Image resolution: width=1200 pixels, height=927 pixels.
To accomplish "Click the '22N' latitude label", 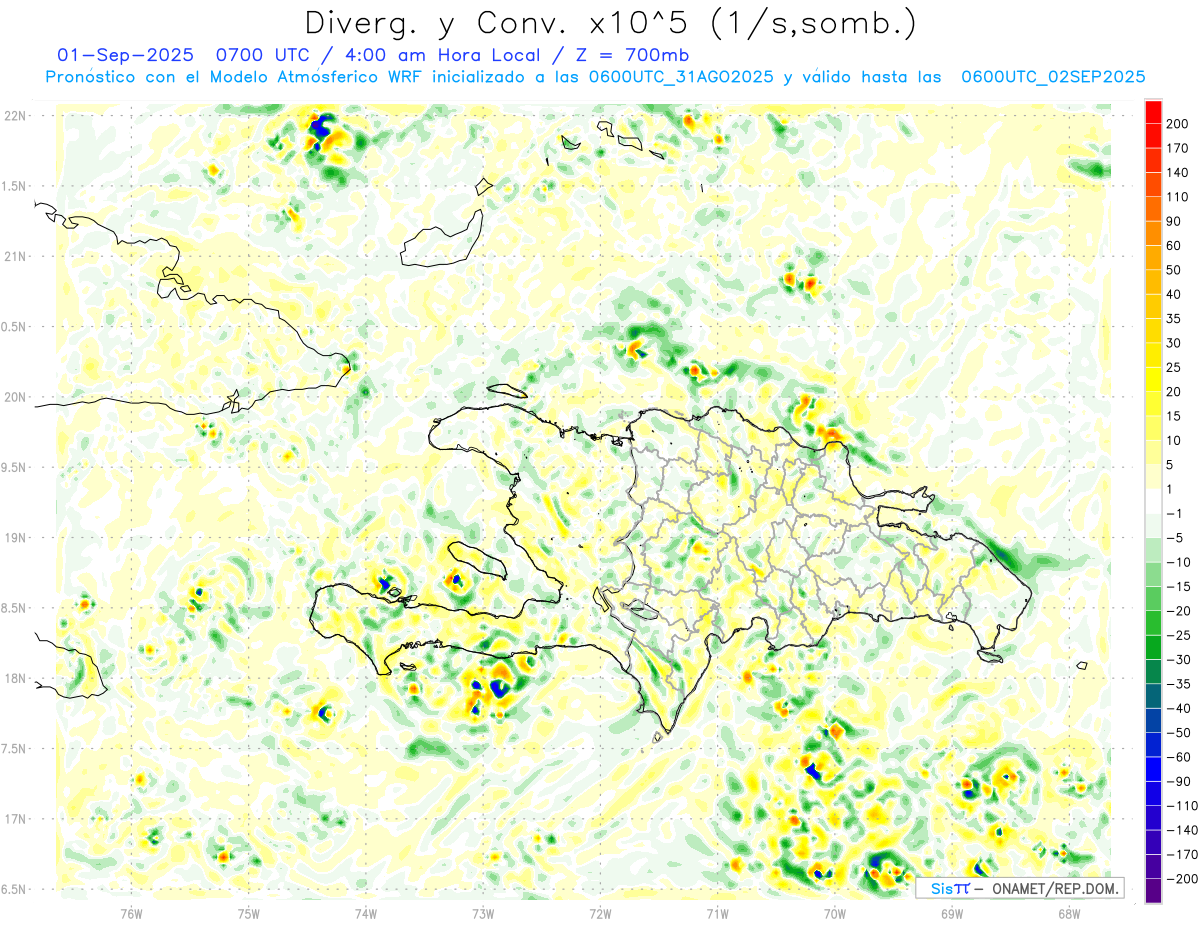I will click(15, 116).
